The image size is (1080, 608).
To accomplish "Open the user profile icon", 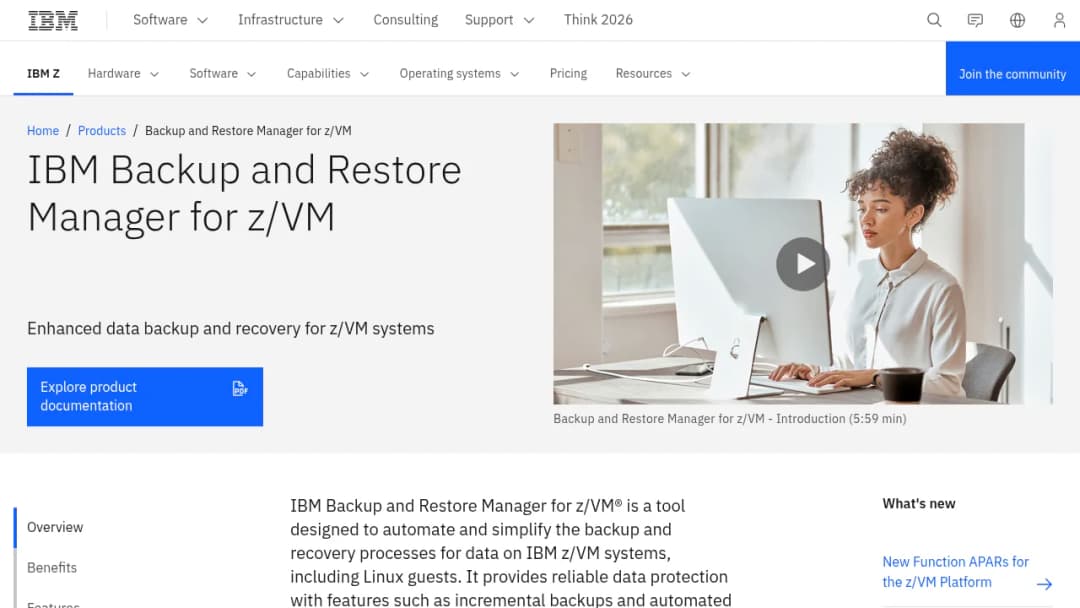I will 1059,20.
